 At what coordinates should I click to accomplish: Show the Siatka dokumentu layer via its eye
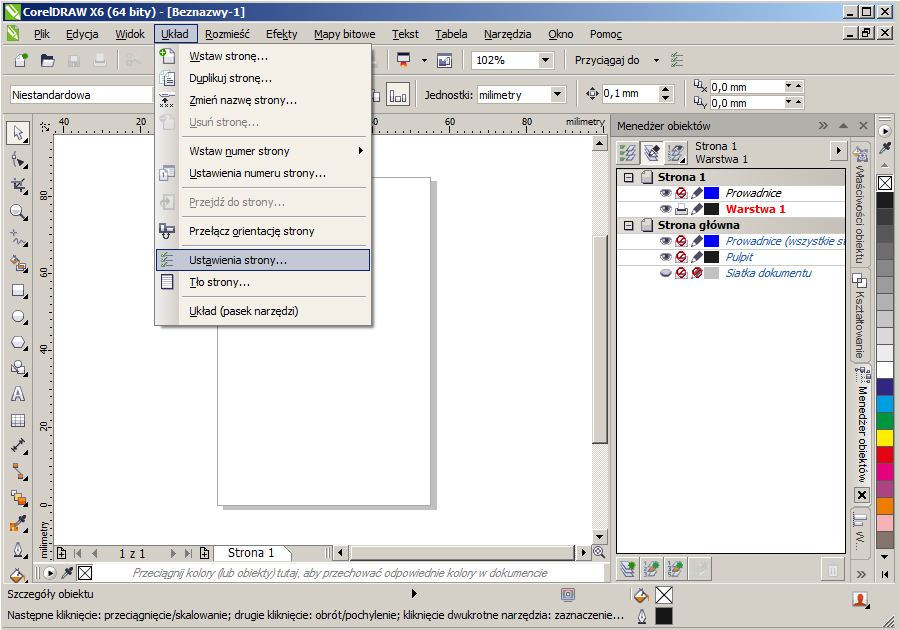[666, 273]
